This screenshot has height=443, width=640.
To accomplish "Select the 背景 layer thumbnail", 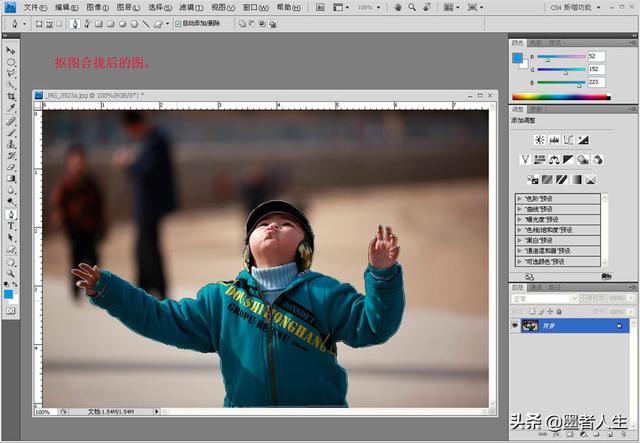I will tap(530, 326).
